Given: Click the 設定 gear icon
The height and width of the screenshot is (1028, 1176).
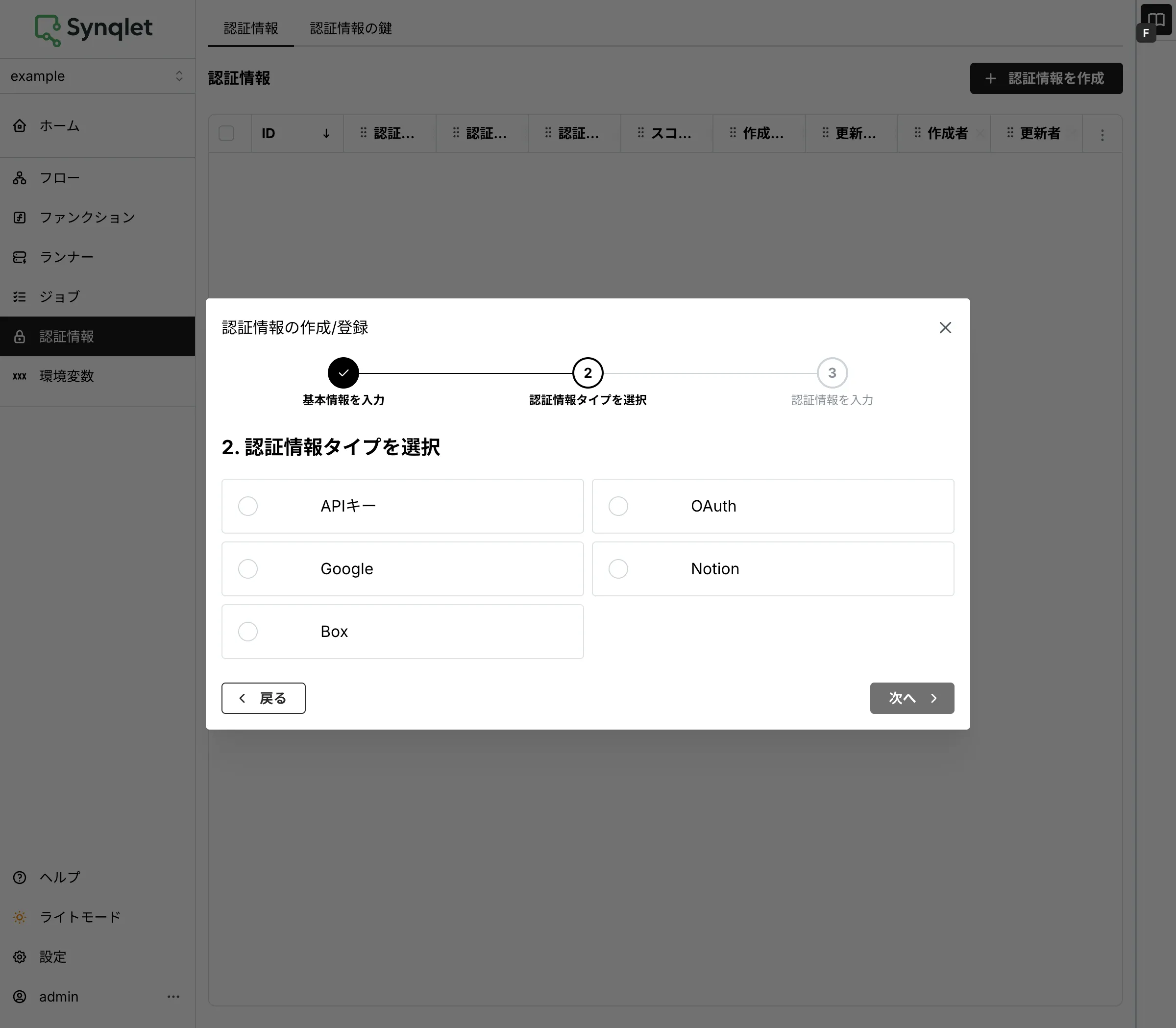Looking at the screenshot, I should [20, 957].
